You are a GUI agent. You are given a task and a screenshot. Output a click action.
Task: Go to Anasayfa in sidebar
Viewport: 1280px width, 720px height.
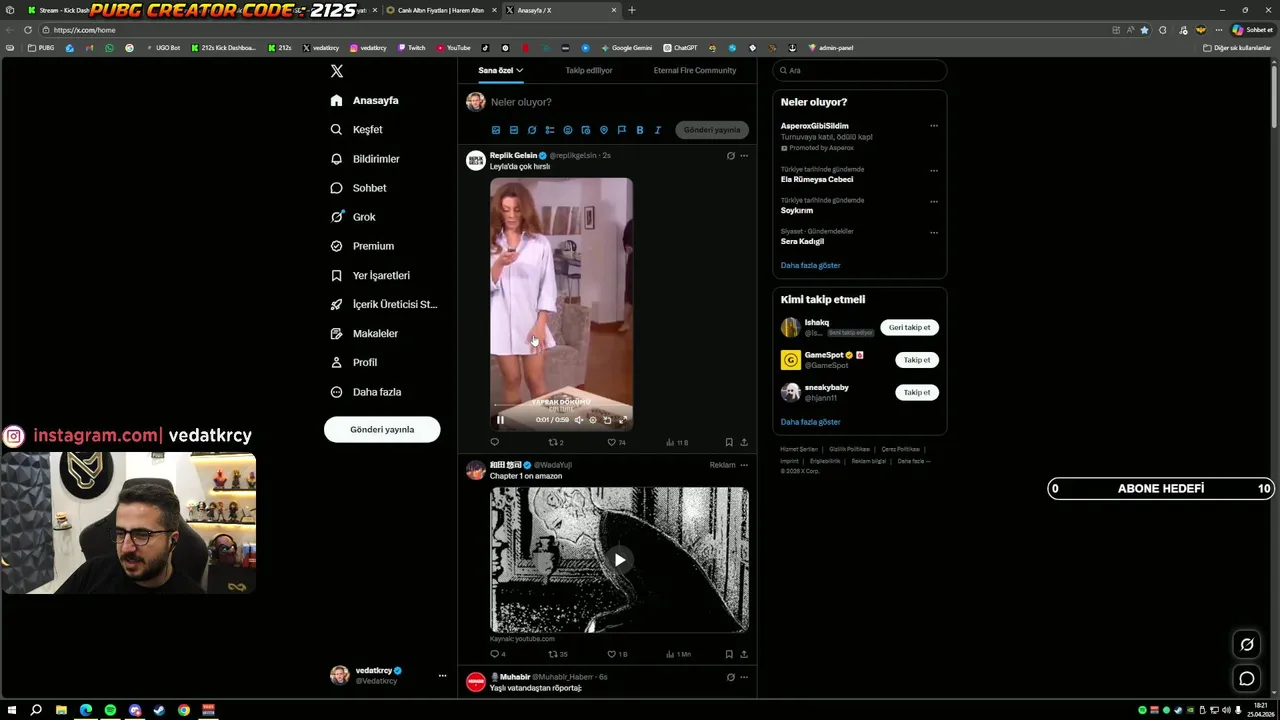coord(365,100)
